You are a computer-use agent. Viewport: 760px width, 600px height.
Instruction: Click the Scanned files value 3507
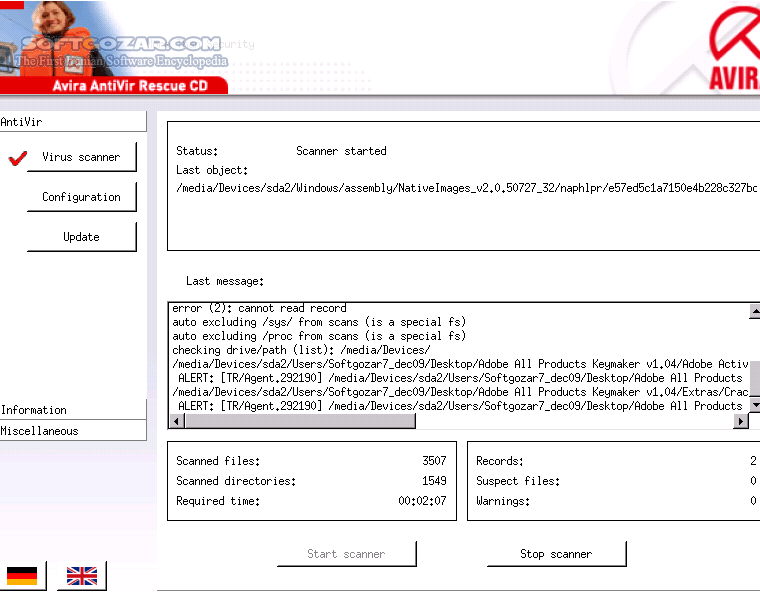tap(434, 461)
